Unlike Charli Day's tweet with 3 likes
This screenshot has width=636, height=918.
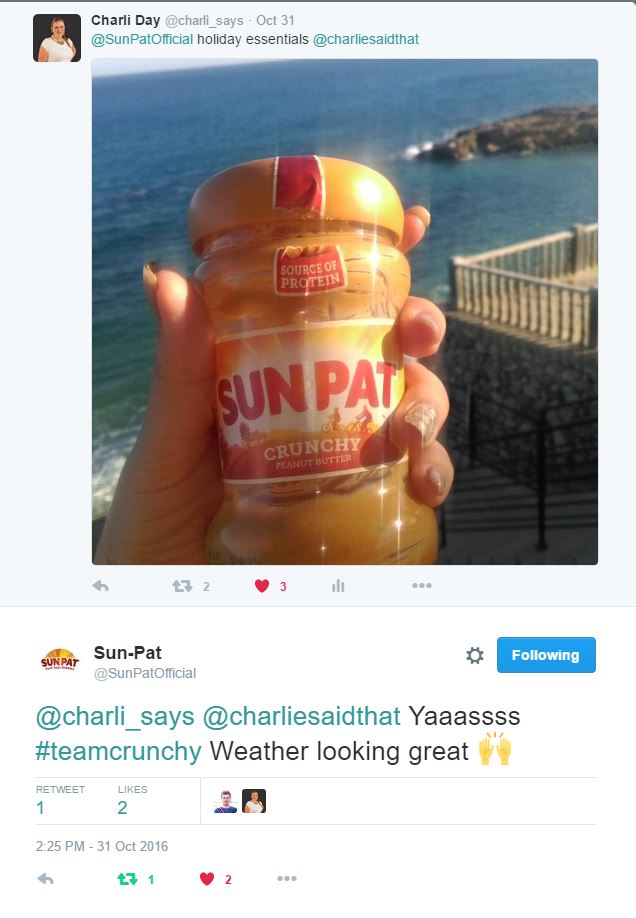click(x=262, y=585)
